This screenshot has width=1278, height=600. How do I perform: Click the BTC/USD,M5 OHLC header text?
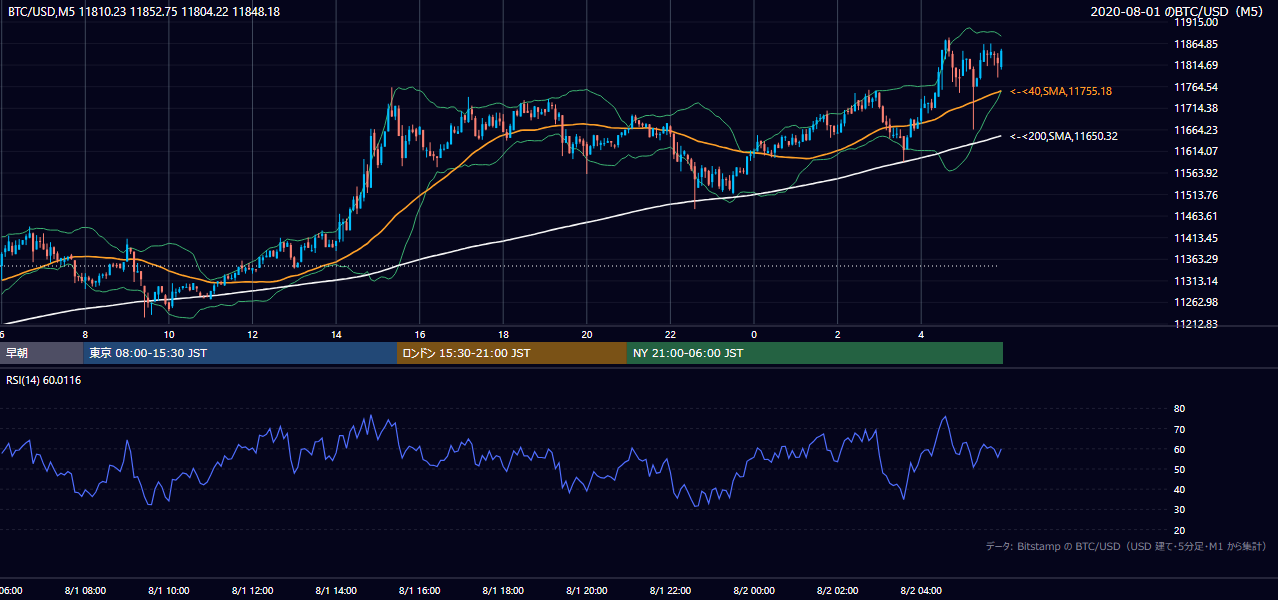tap(144, 11)
